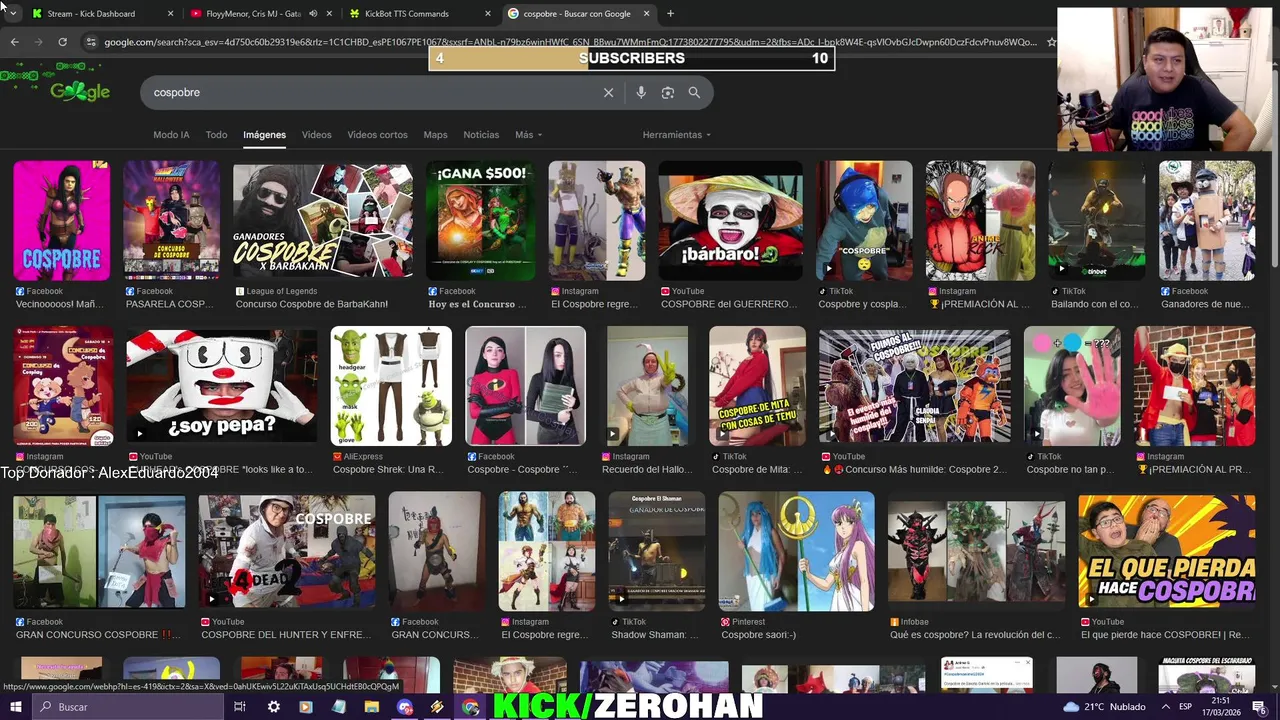This screenshot has height=720, width=1280.
Task: Switch to Modo IA tab
Action: [x=171, y=135]
